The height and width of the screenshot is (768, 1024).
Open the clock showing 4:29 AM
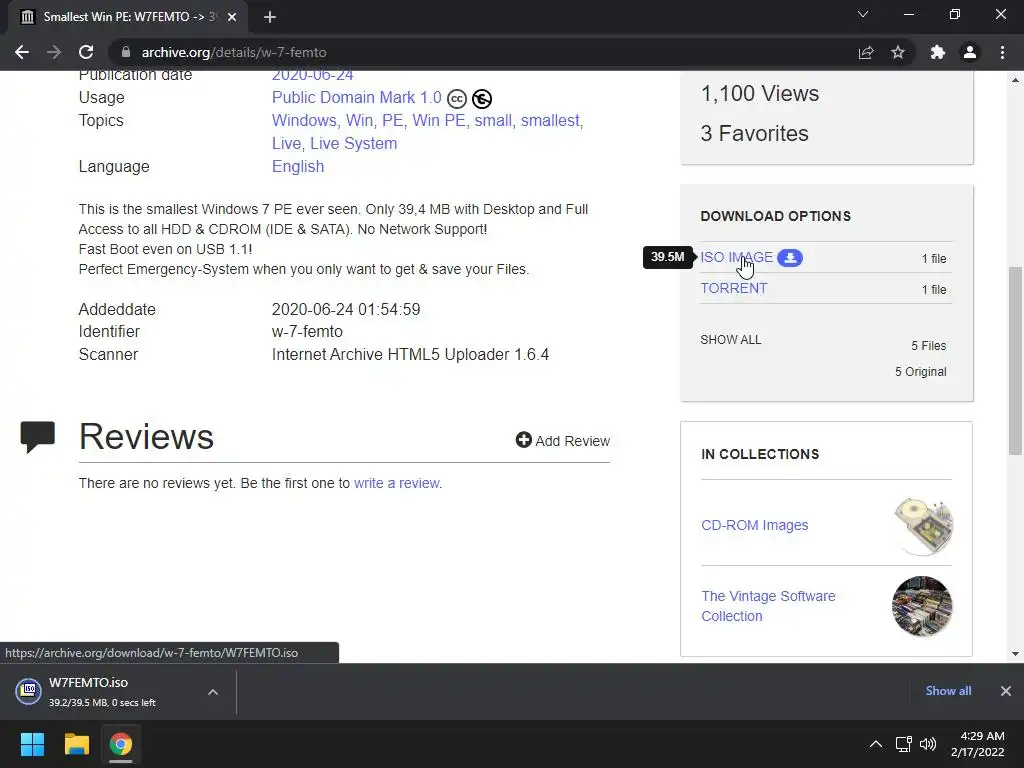click(977, 744)
